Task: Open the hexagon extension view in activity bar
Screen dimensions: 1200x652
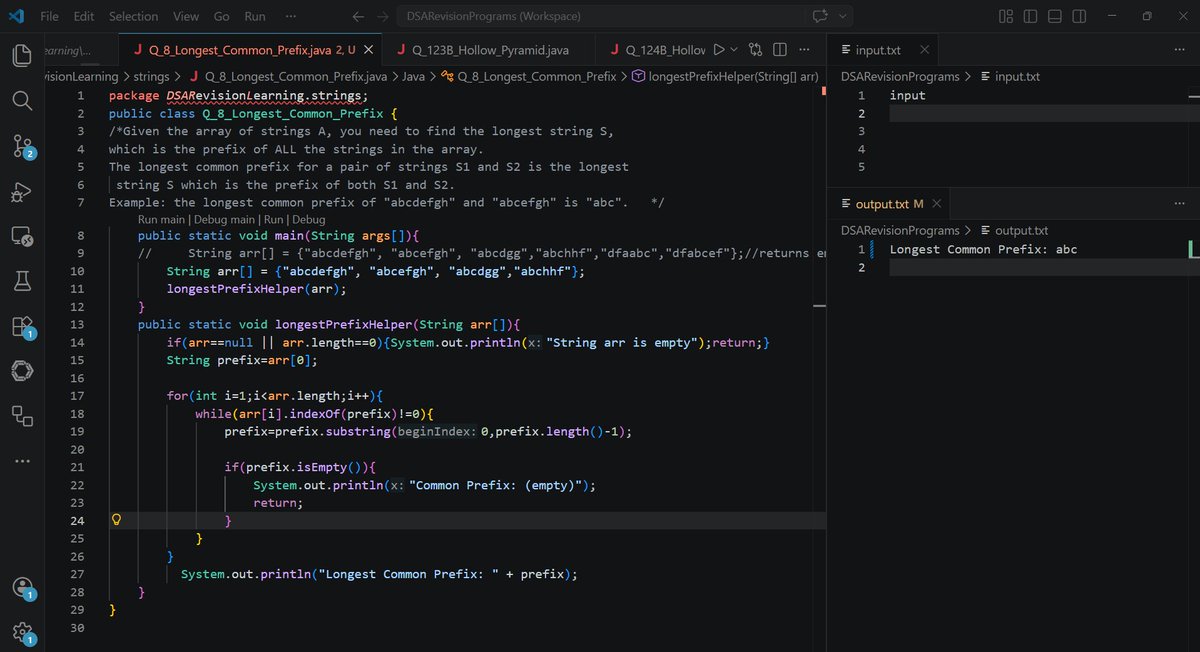Action: coord(22,371)
